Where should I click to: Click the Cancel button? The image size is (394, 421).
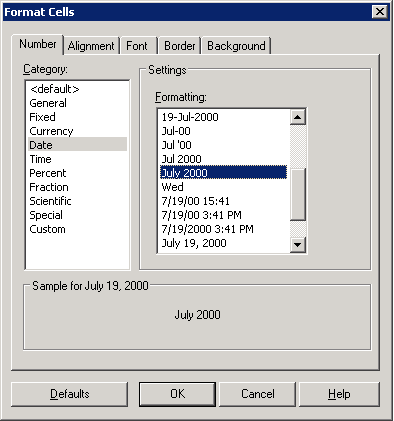[258, 394]
